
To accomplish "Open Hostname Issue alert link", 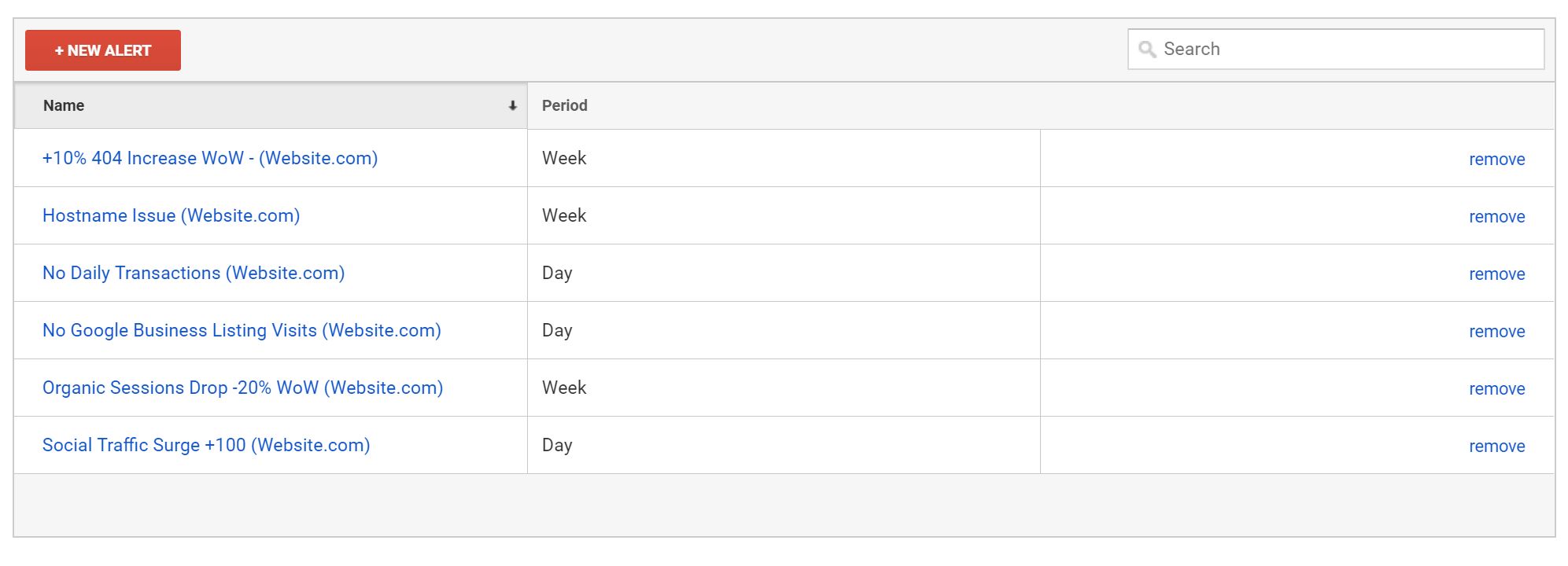I will coord(171,215).
